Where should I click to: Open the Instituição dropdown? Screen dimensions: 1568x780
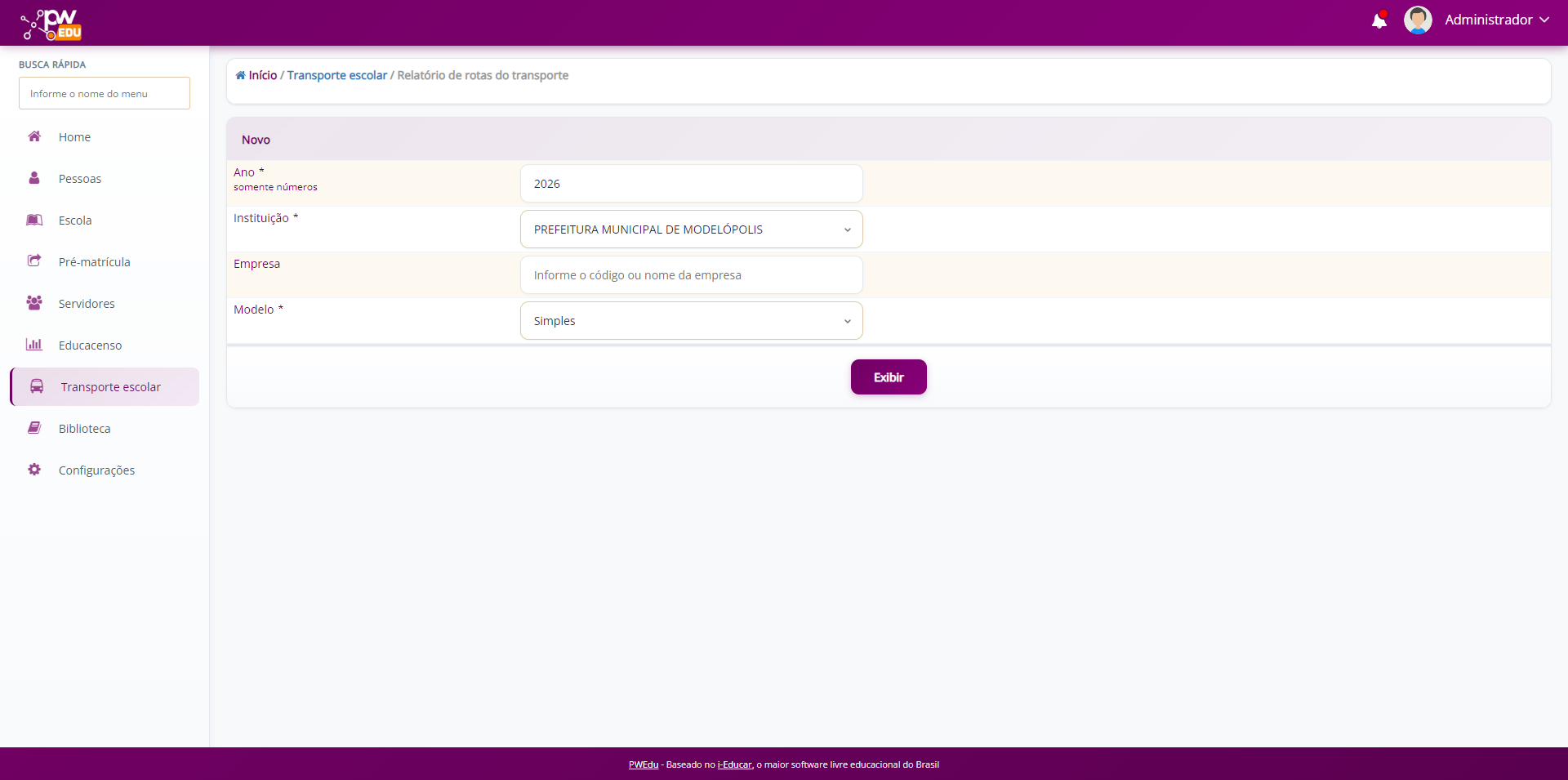691,230
